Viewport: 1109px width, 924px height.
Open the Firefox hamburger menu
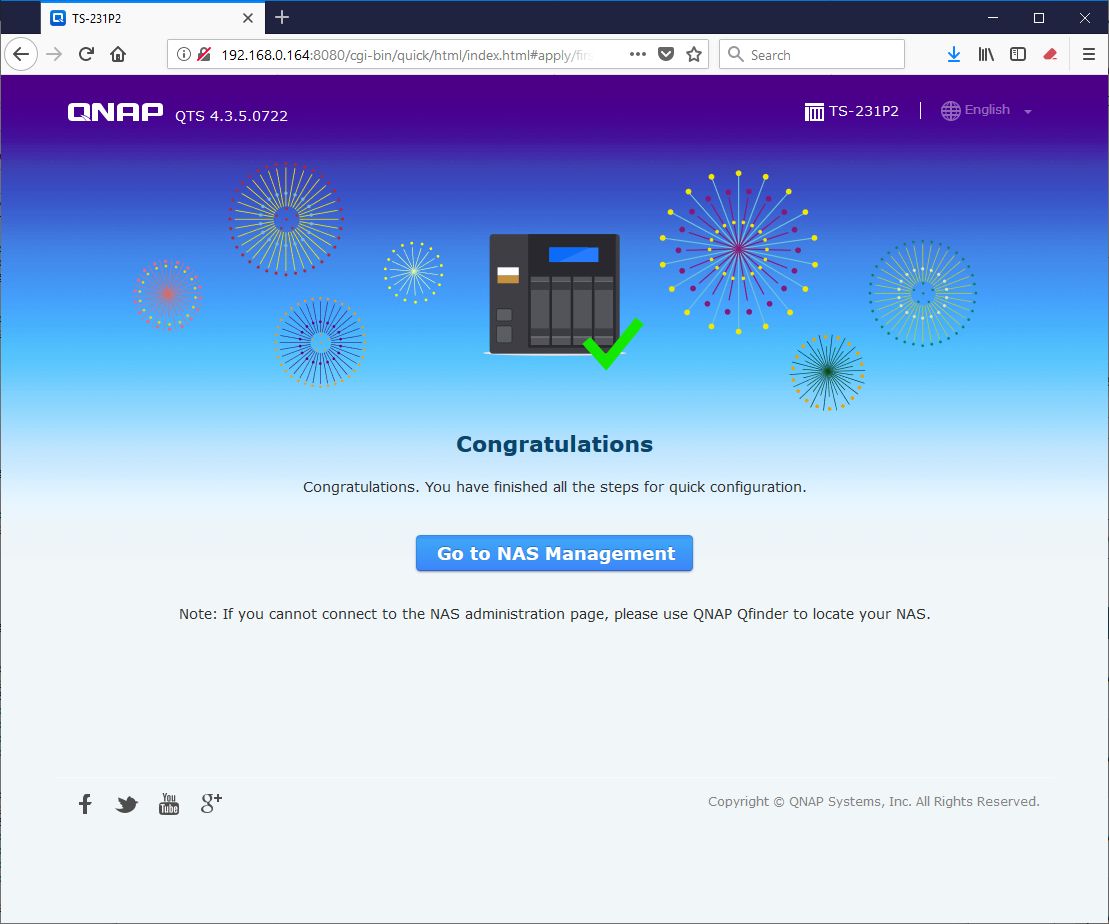click(x=1088, y=54)
